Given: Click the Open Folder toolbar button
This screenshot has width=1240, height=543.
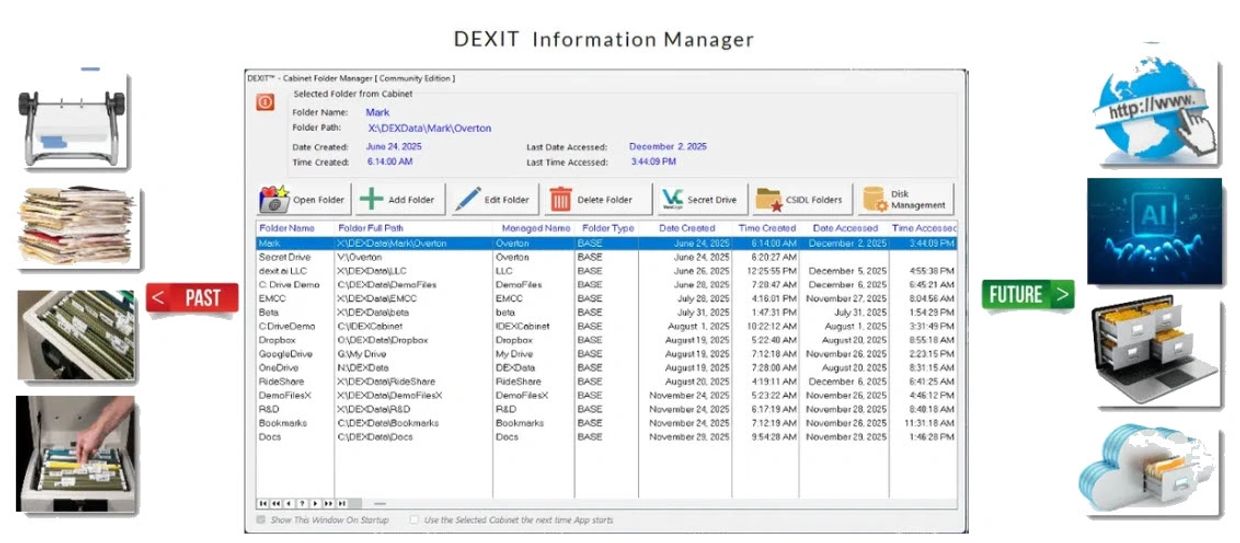Looking at the screenshot, I should [303, 199].
